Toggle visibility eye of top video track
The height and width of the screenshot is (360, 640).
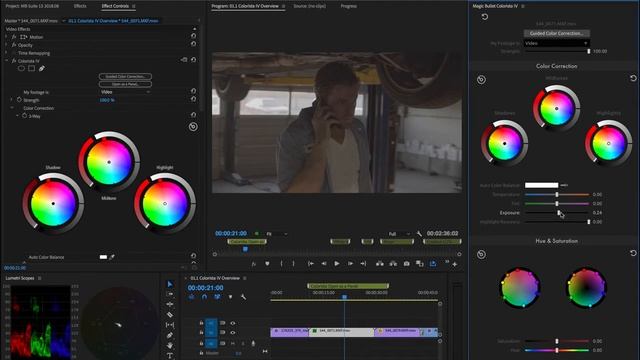(233, 323)
